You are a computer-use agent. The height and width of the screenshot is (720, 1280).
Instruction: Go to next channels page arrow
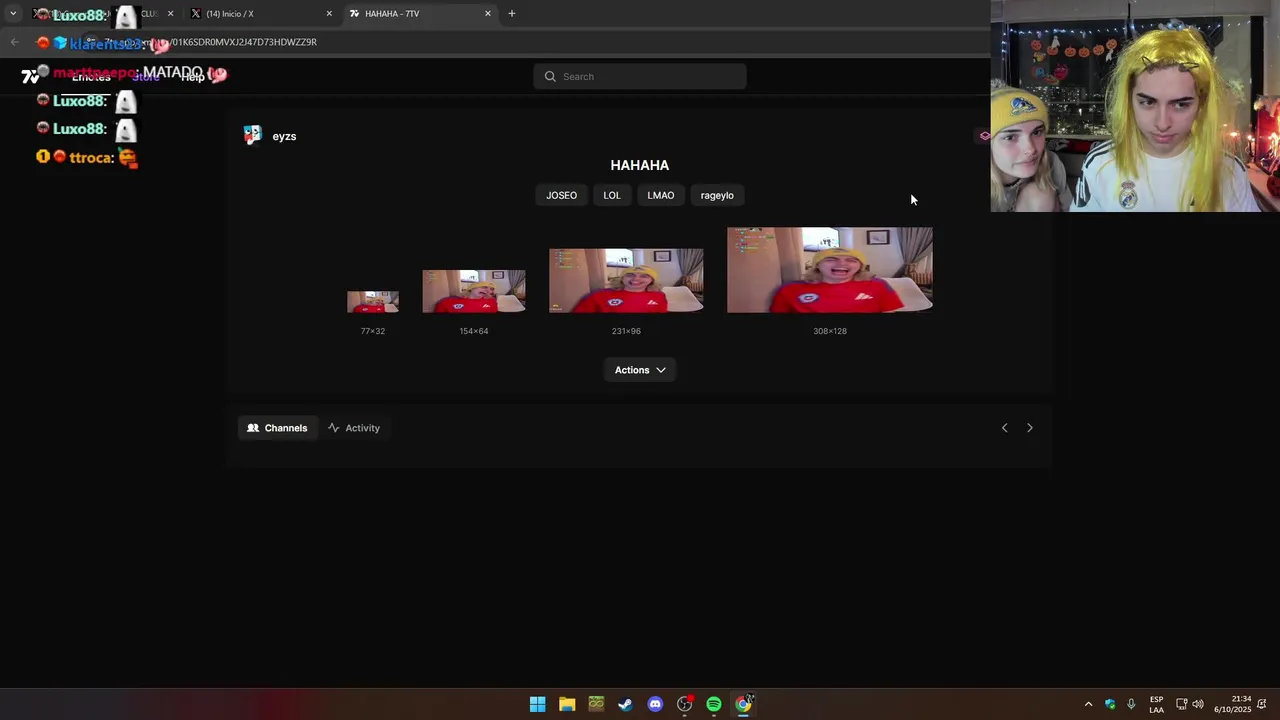(x=1030, y=428)
